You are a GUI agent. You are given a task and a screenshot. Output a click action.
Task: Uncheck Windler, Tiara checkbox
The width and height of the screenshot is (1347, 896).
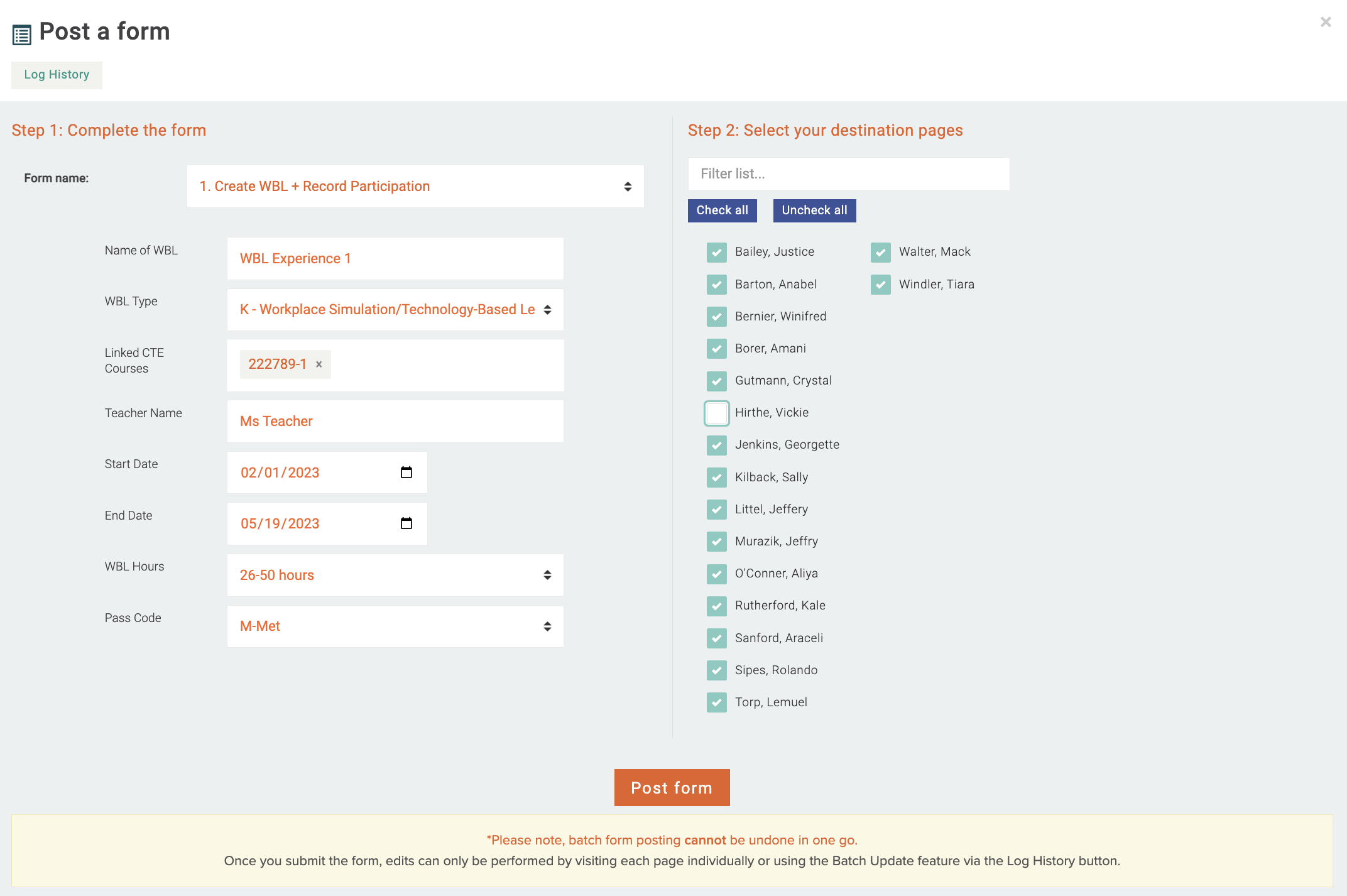coord(881,285)
